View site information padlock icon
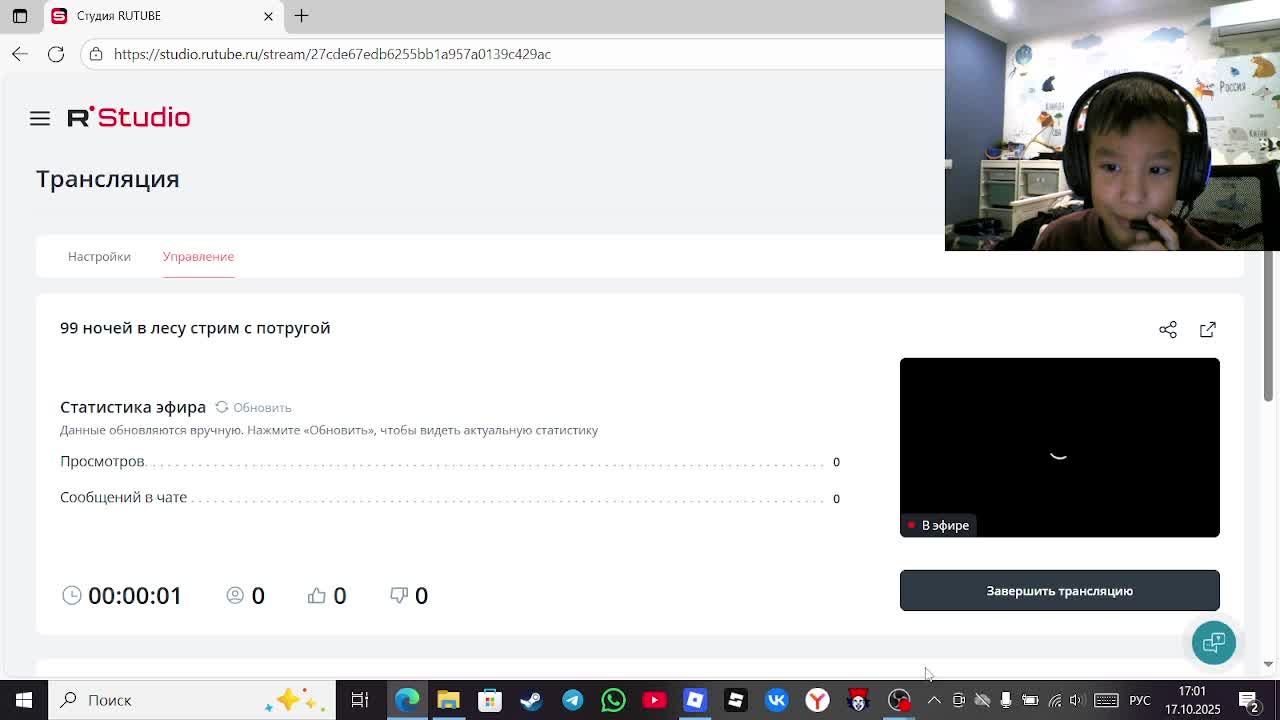Screen dimensions: 1280x720 (x=96, y=54)
